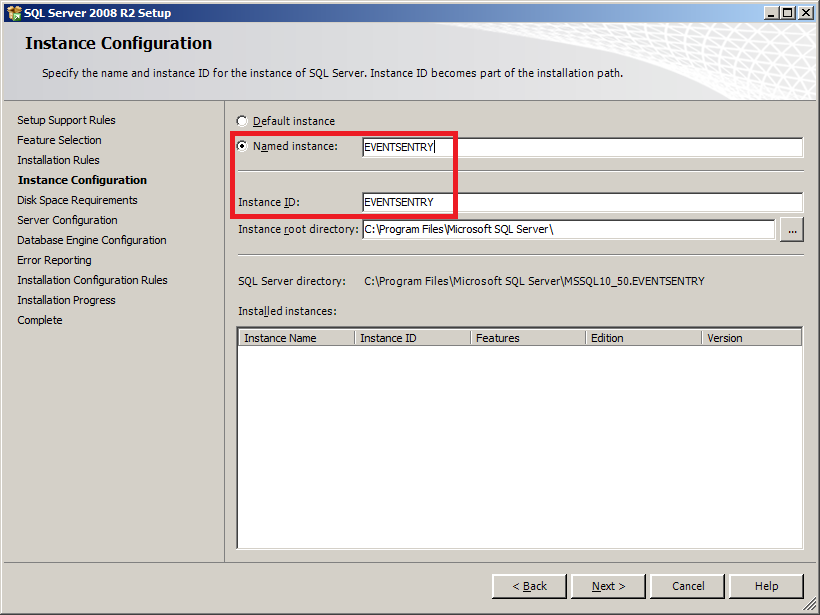Sort by Instance Name column header

[x=296, y=338]
